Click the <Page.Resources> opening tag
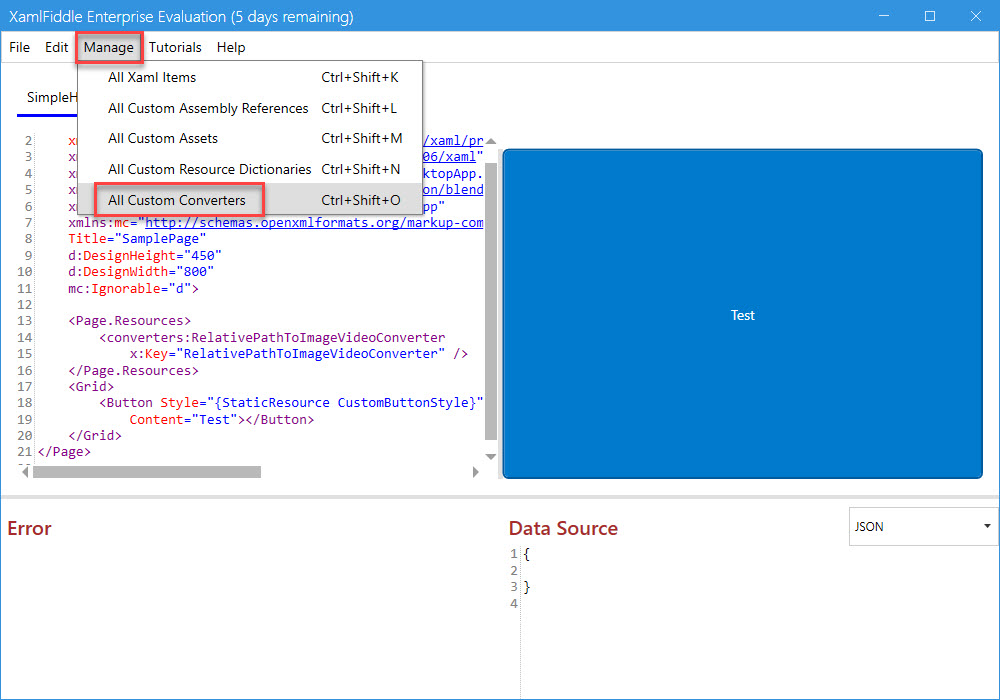This screenshot has height=700, width=1000. 129,321
